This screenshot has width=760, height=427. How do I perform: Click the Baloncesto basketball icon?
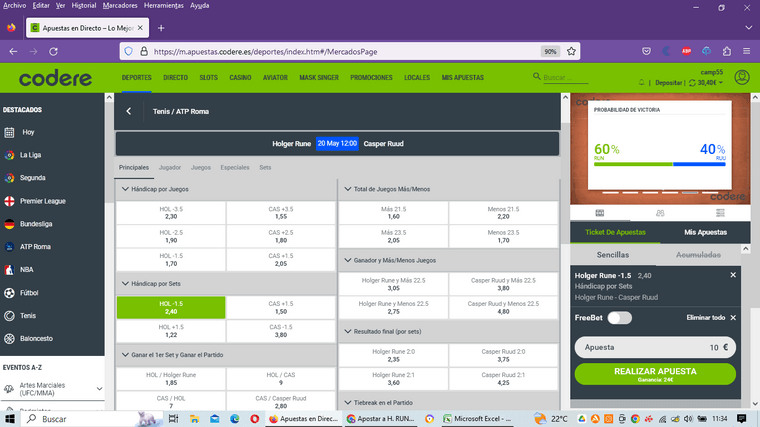(x=9, y=339)
